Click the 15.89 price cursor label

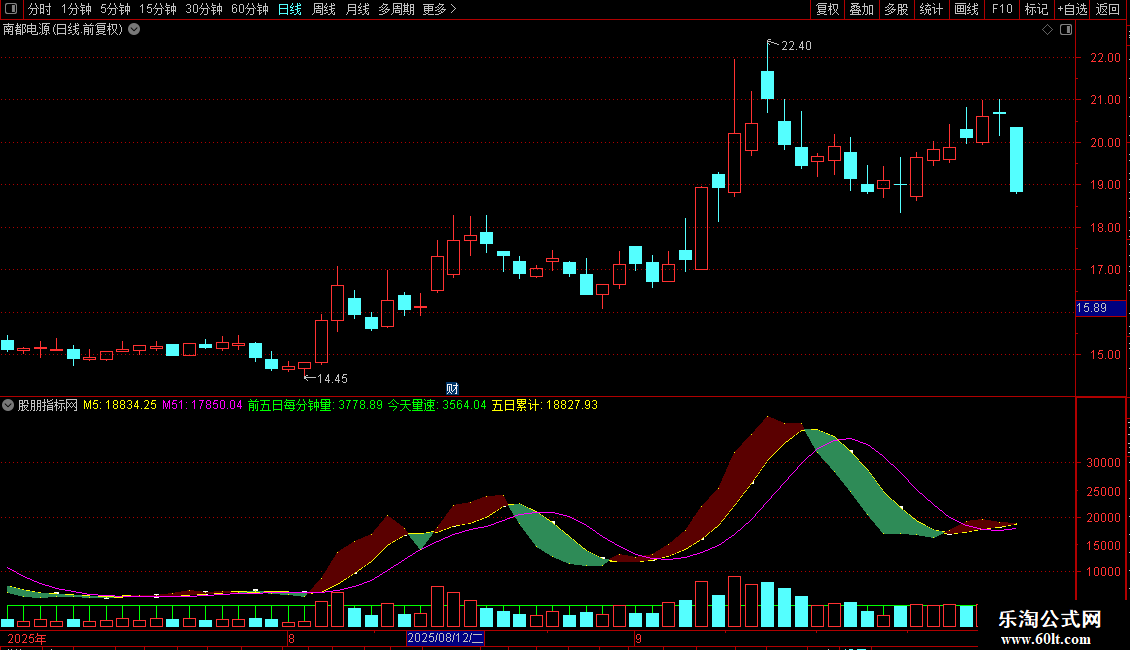(x=1100, y=308)
